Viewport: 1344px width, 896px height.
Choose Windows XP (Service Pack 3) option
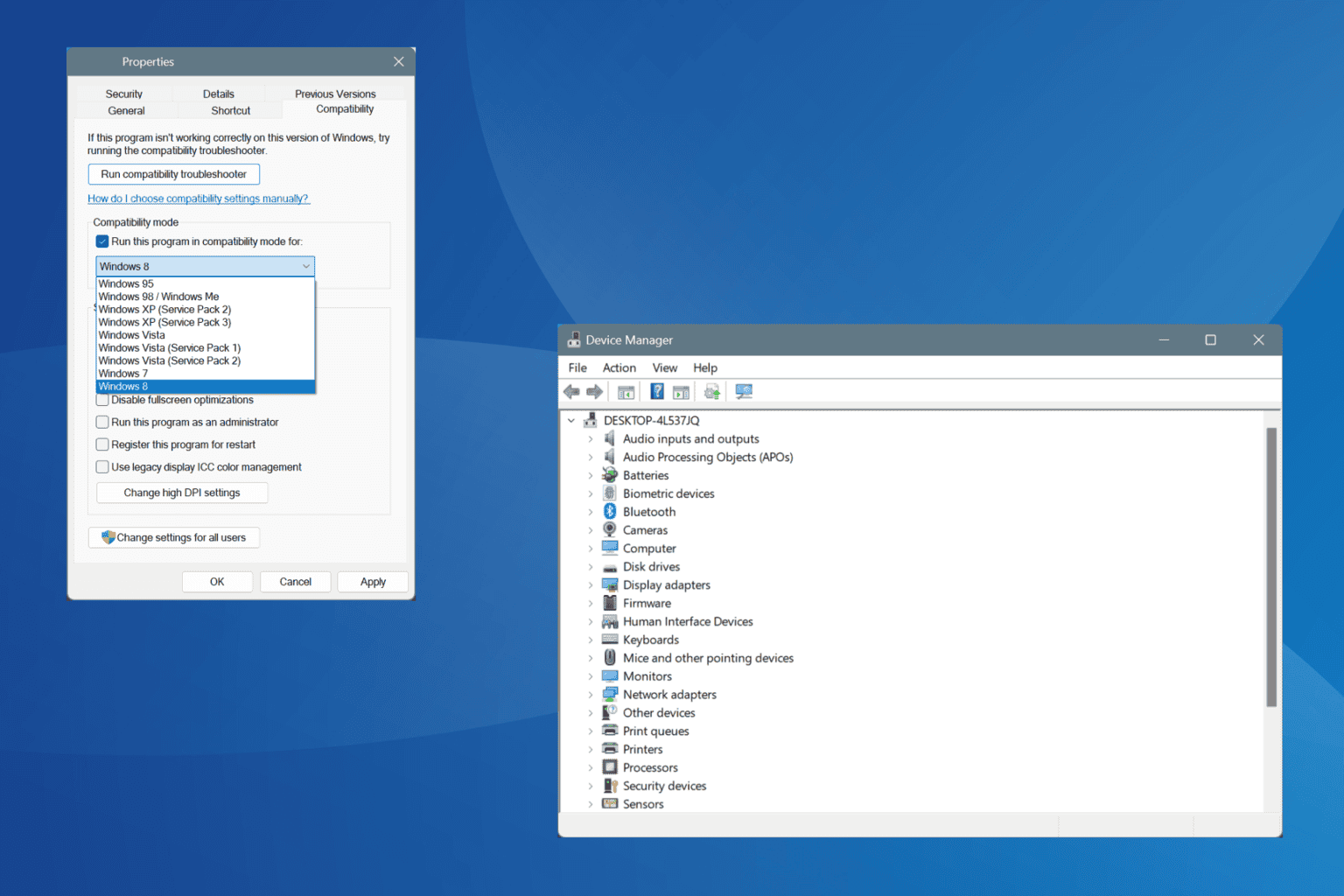click(x=205, y=322)
